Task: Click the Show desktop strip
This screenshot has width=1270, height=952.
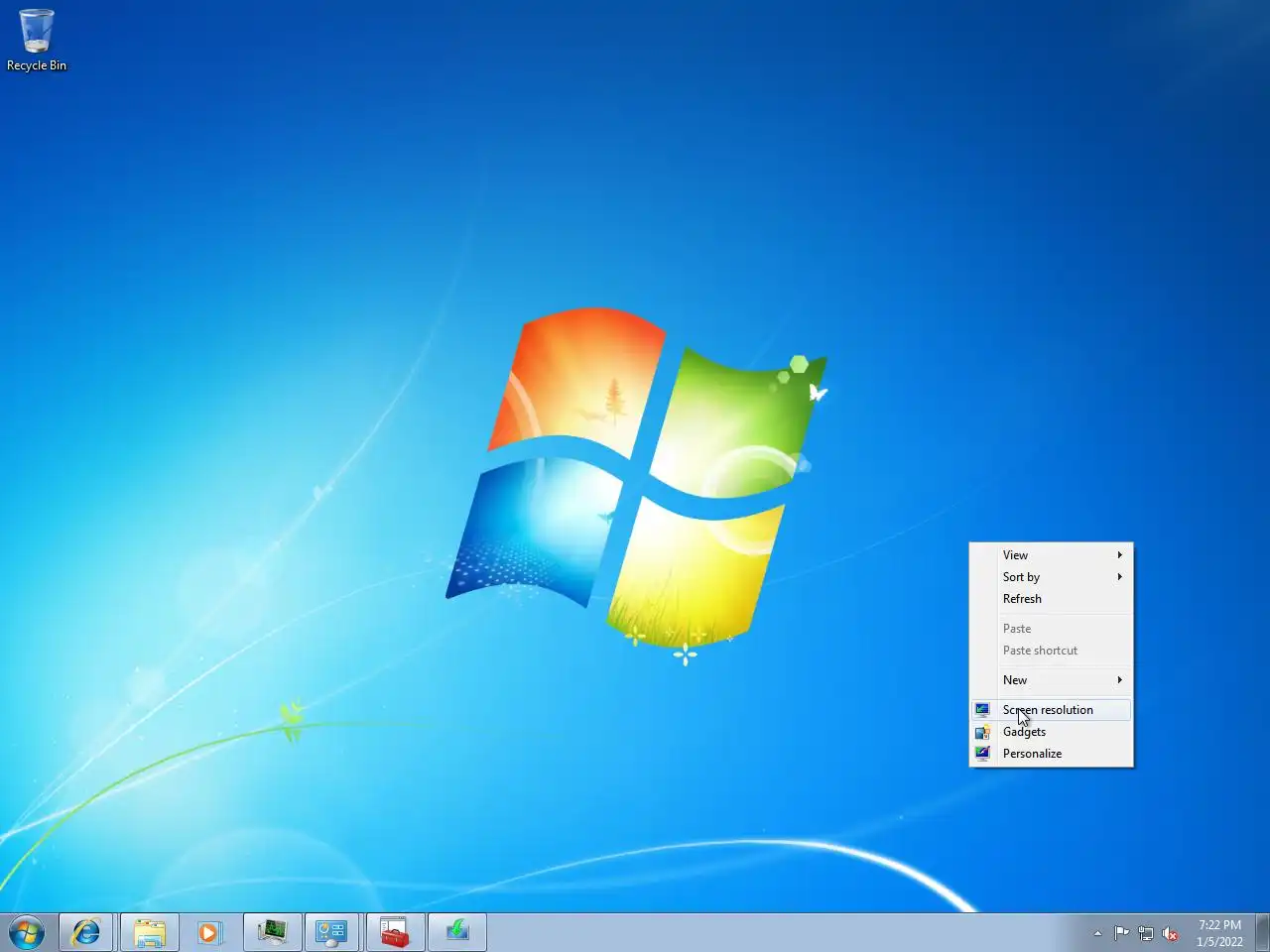Action: [1262, 932]
